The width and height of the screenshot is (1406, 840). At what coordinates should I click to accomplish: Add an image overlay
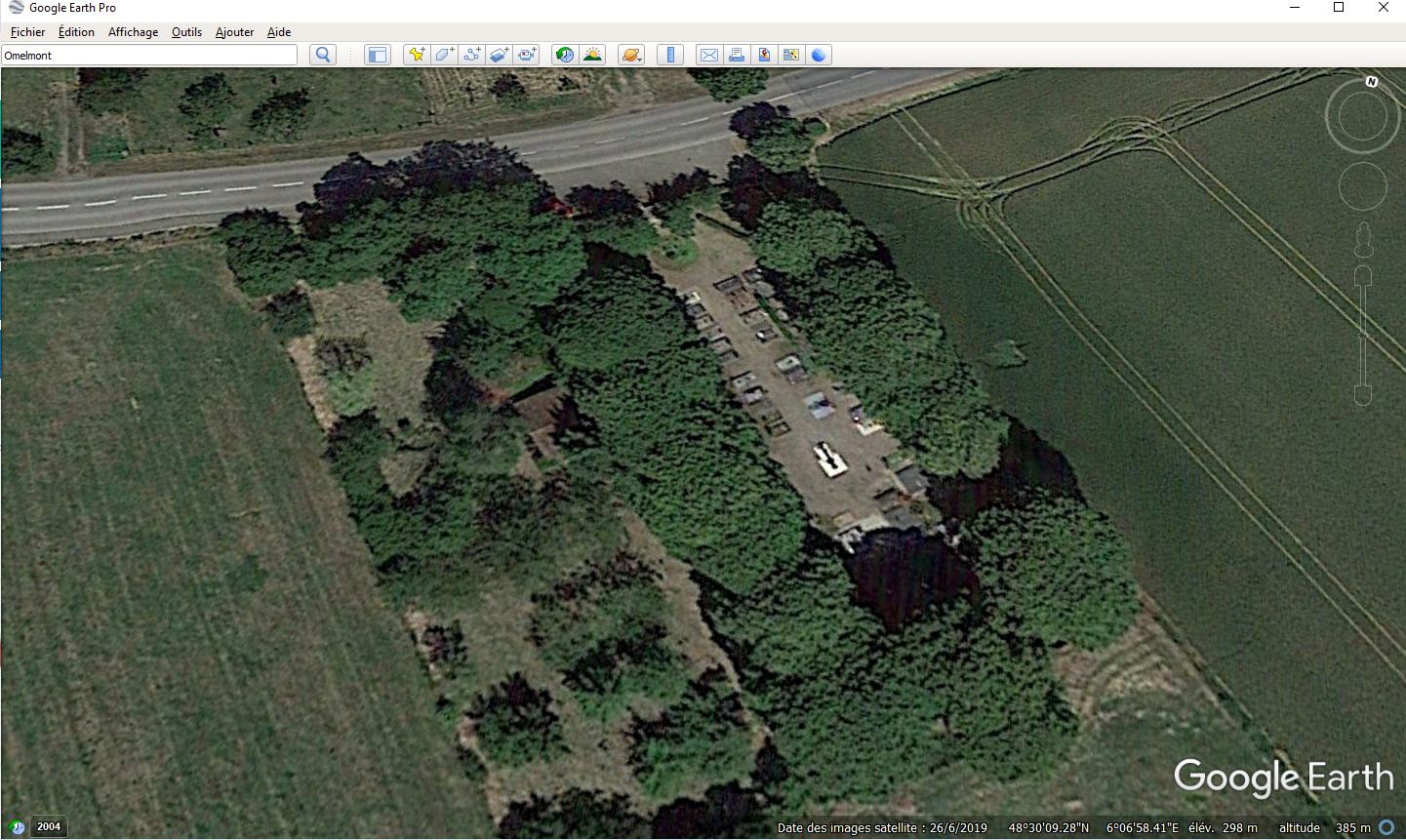500,55
